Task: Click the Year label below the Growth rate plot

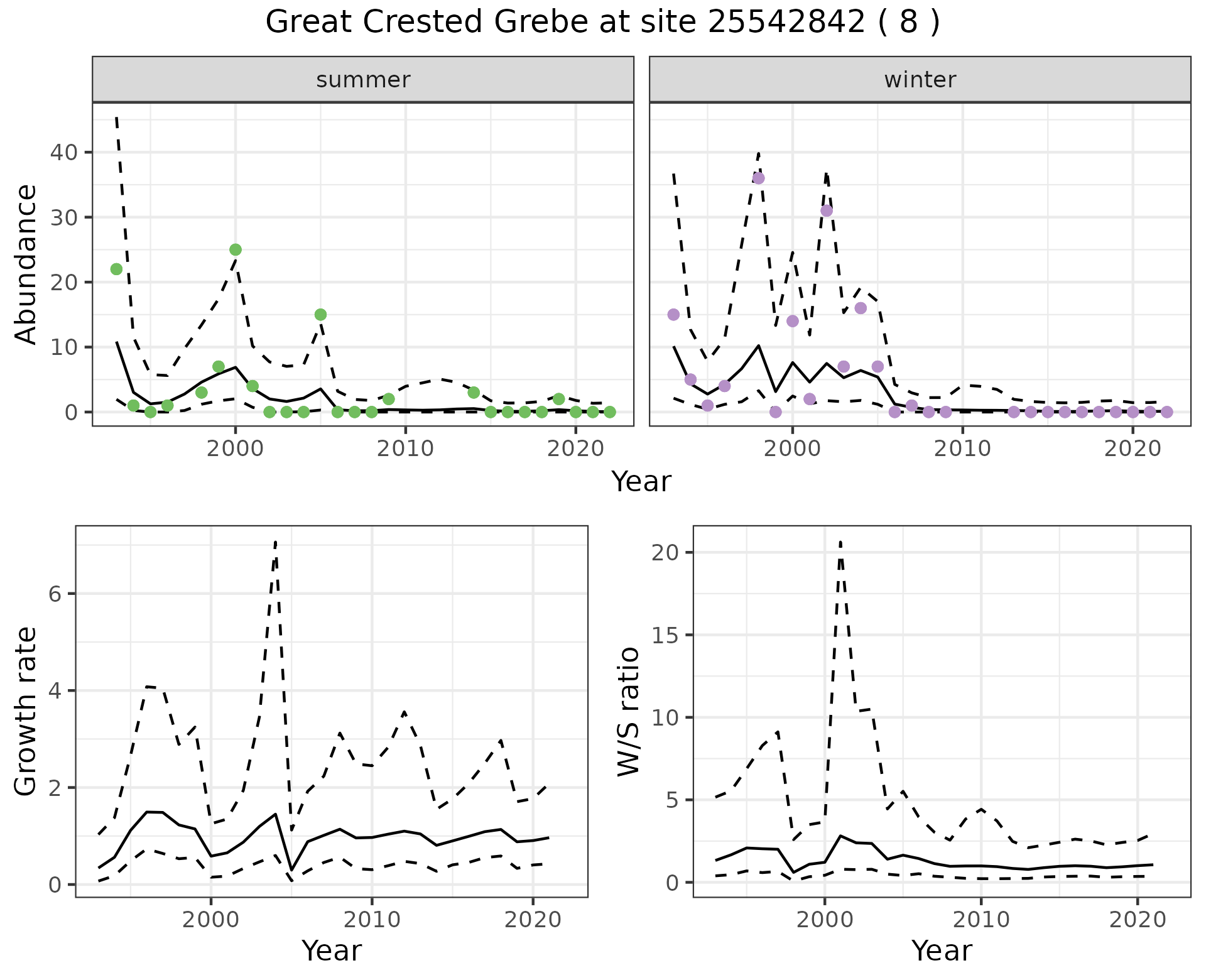Action: pos(332,951)
